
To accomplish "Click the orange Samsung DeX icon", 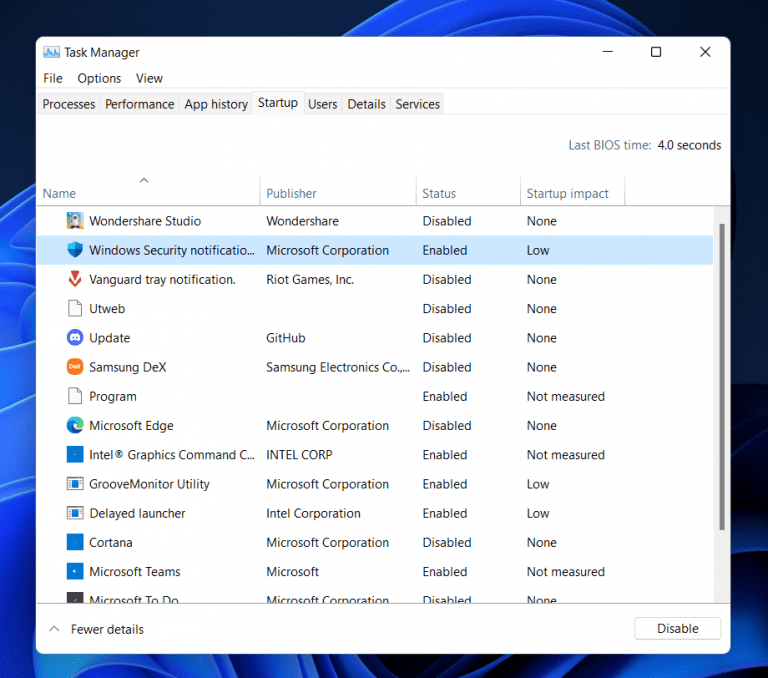I will [75, 367].
